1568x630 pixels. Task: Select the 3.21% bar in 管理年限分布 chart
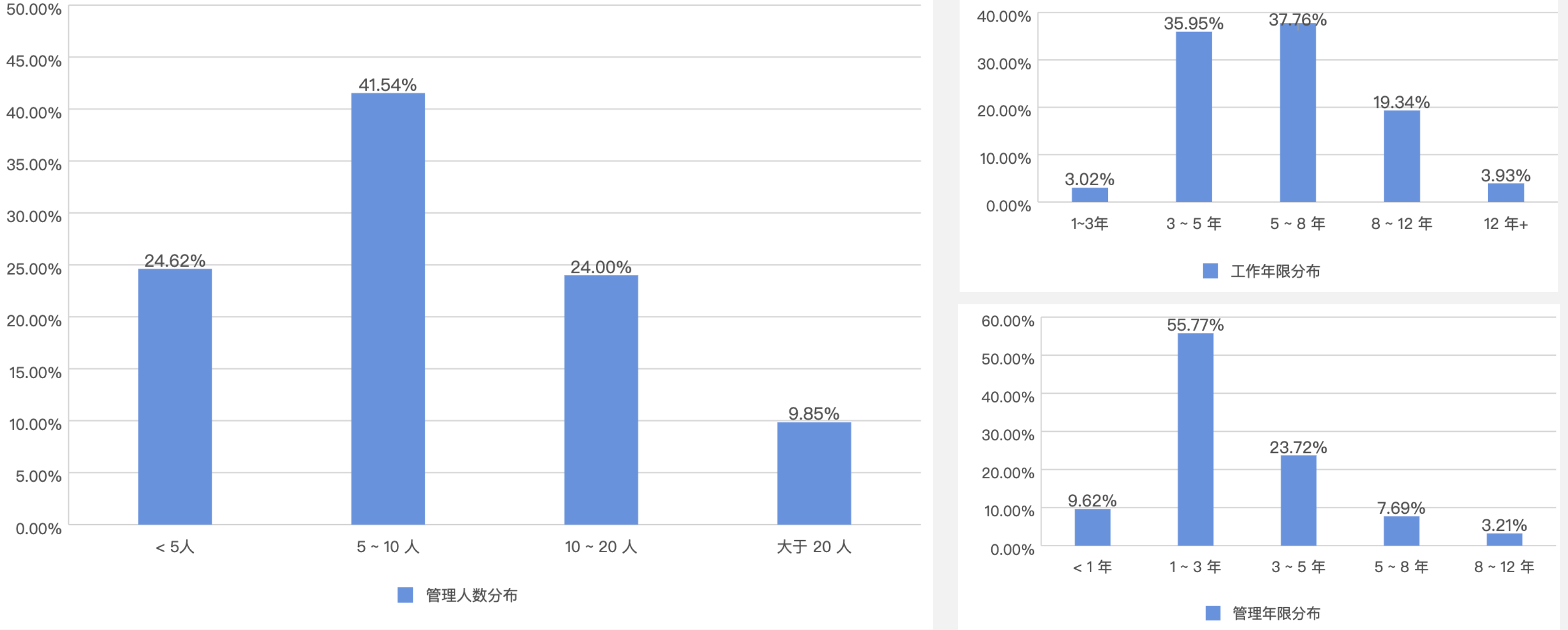tap(1504, 540)
